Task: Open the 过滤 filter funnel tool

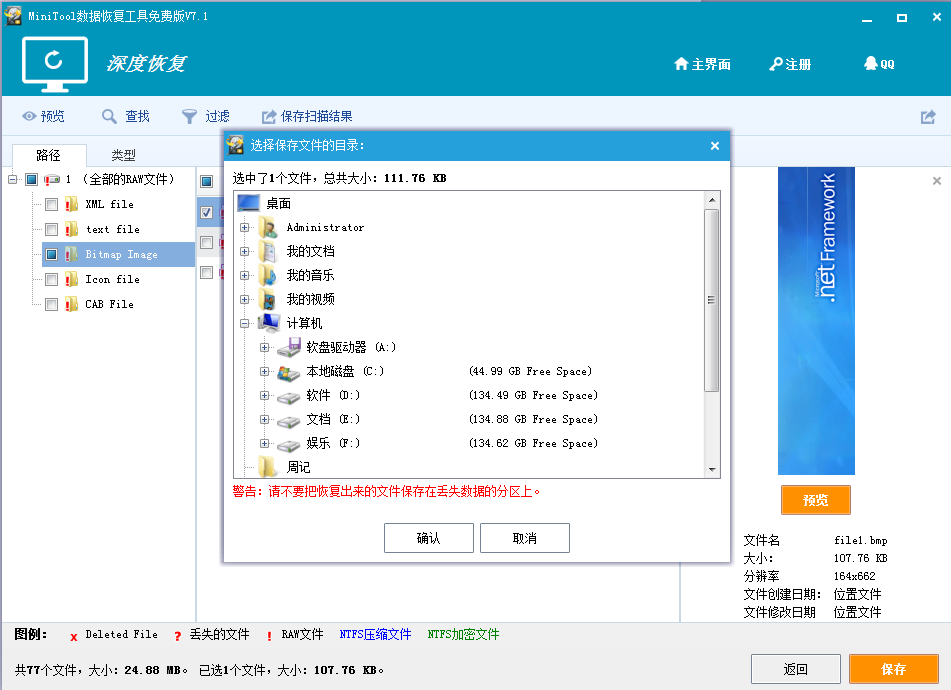Action: pyautogui.click(x=206, y=116)
